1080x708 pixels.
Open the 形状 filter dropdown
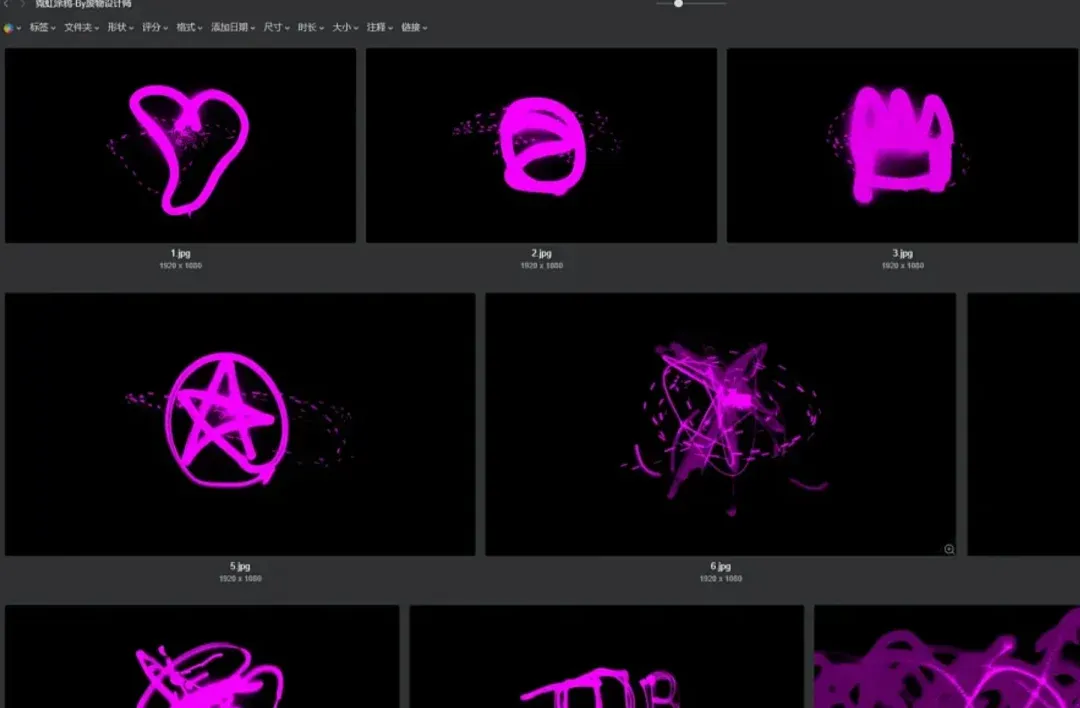(121, 28)
